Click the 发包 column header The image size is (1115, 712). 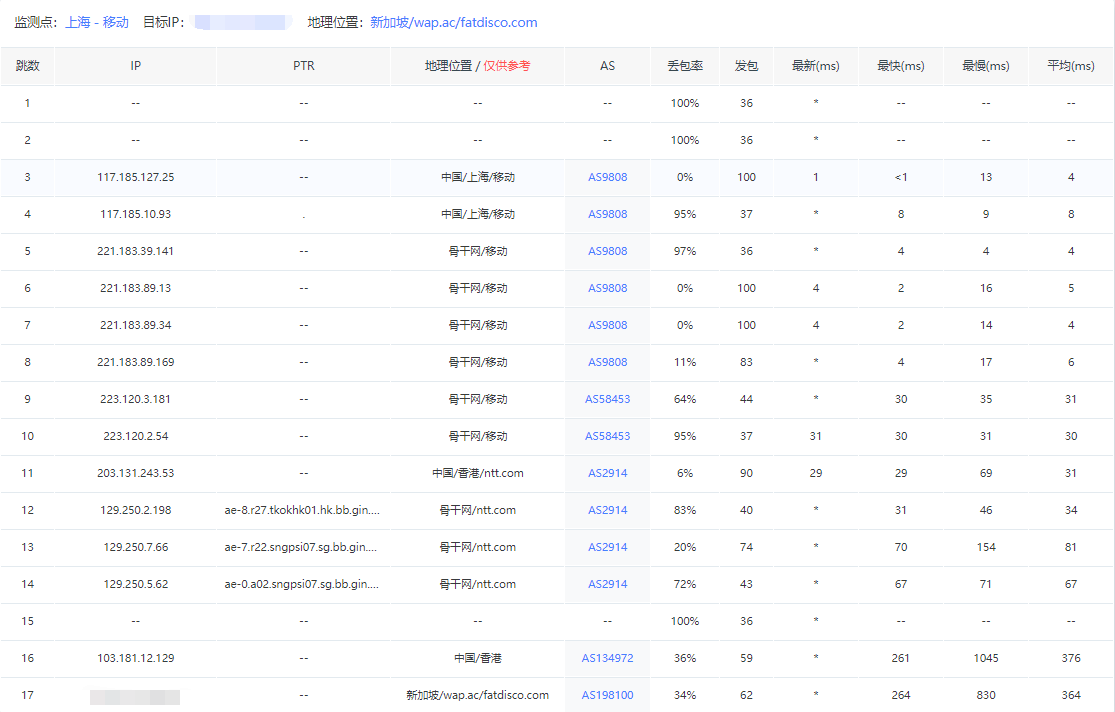click(746, 65)
